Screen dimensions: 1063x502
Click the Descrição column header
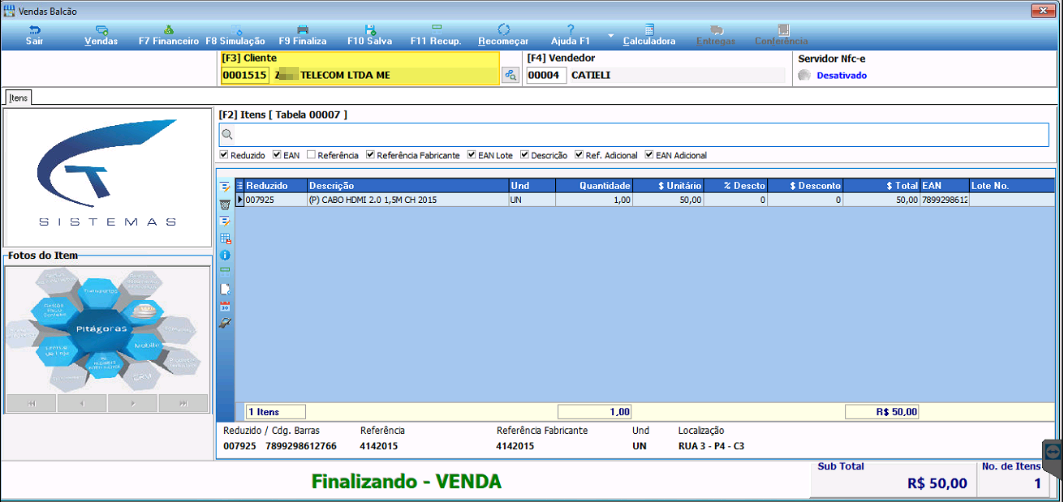(407, 185)
